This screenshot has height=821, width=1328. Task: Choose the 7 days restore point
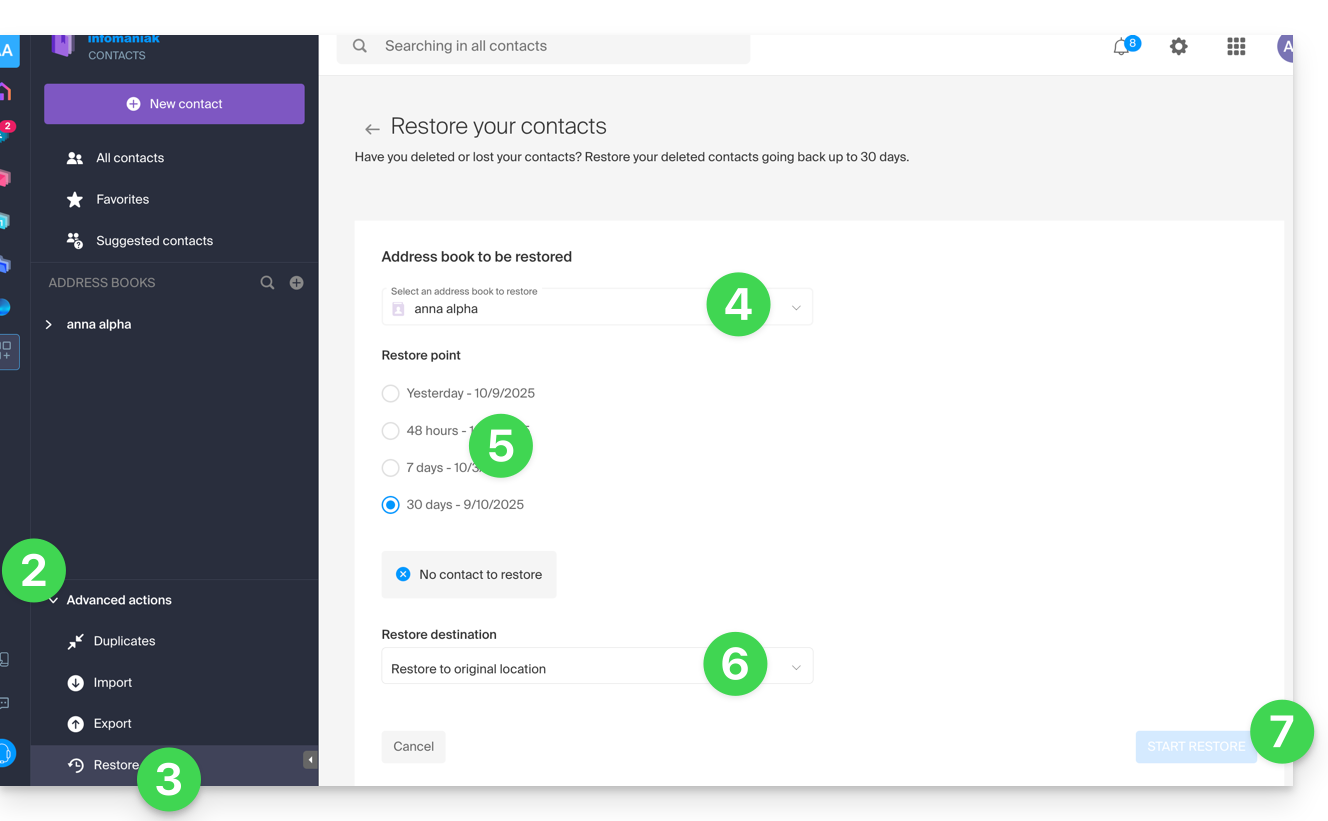coord(391,468)
